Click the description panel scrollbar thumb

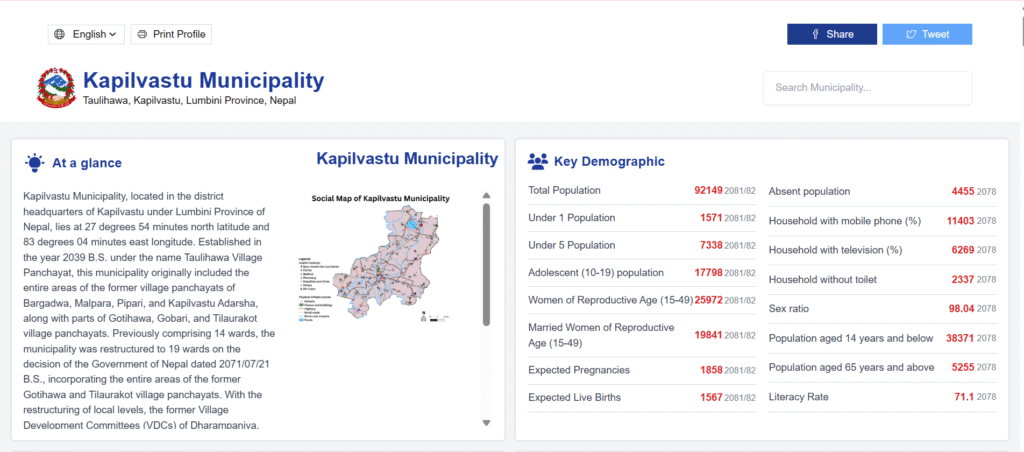[487, 265]
